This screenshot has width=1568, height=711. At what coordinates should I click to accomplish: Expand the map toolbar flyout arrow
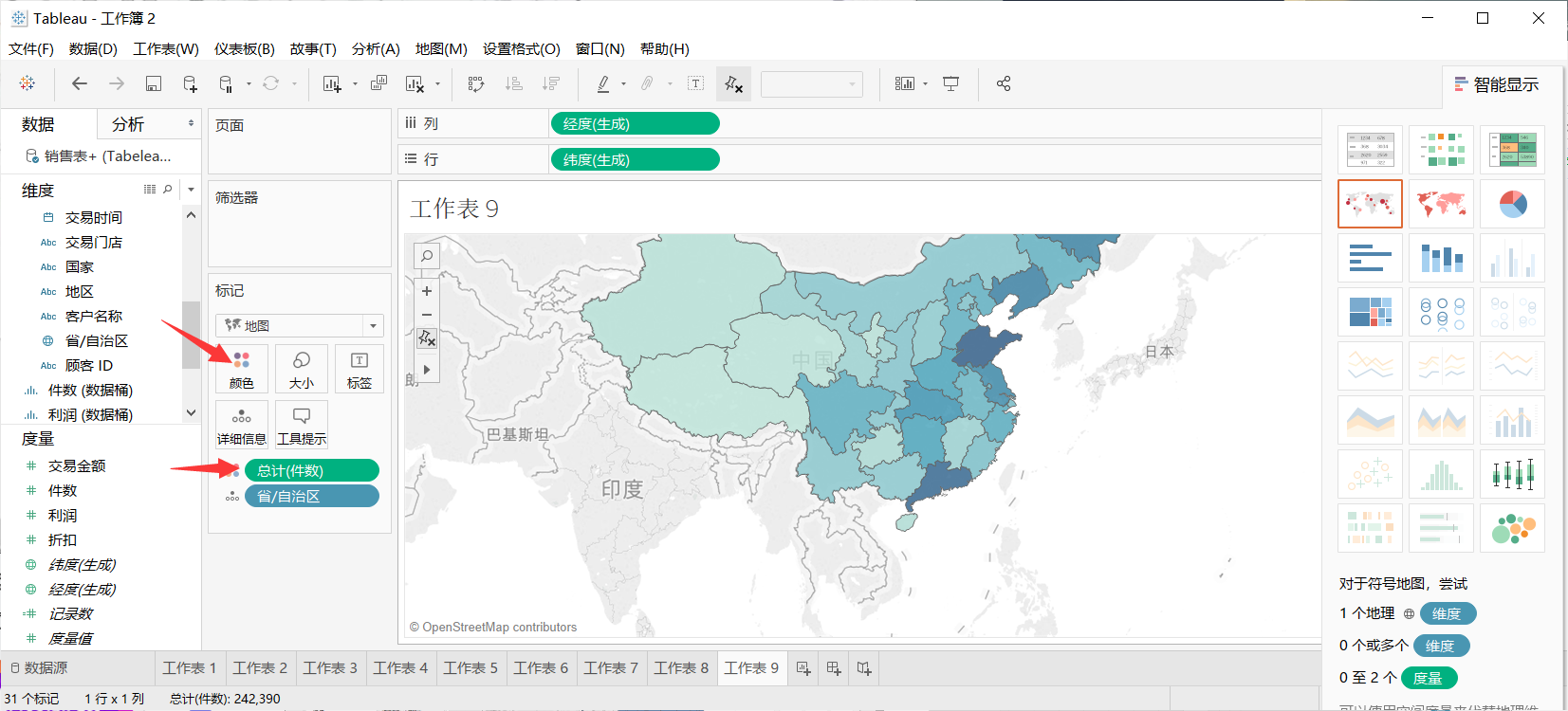pyautogui.click(x=427, y=370)
